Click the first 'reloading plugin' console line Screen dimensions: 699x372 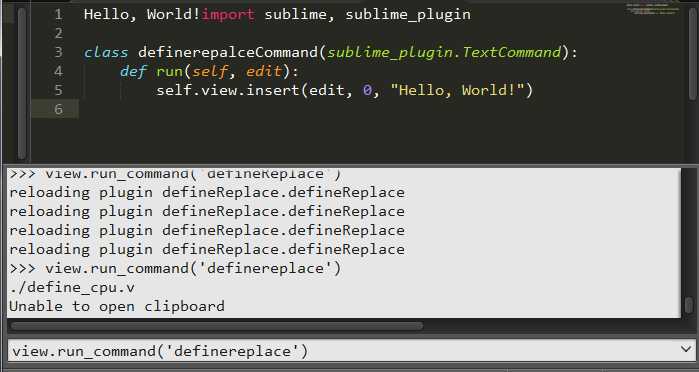(207, 192)
